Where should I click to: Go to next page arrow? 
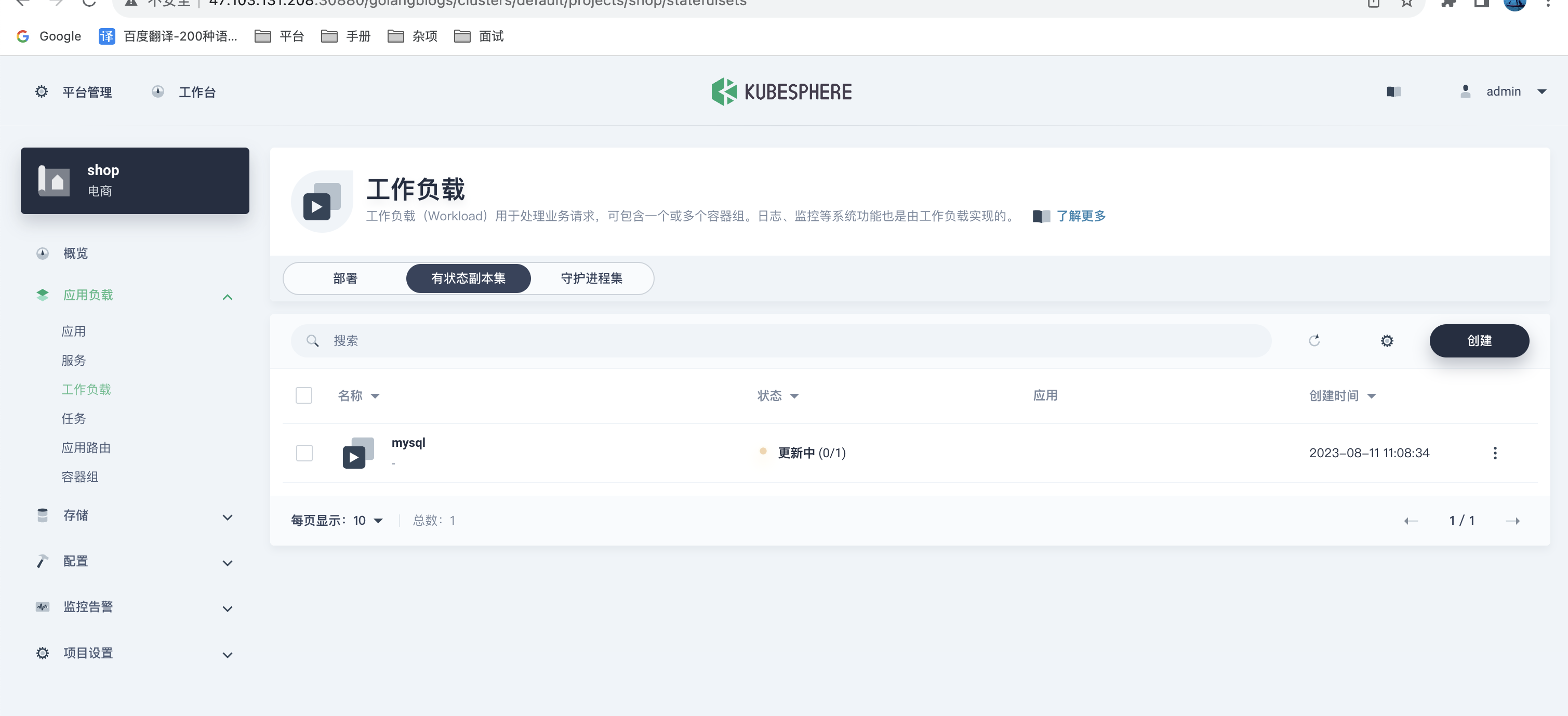pyautogui.click(x=1513, y=521)
